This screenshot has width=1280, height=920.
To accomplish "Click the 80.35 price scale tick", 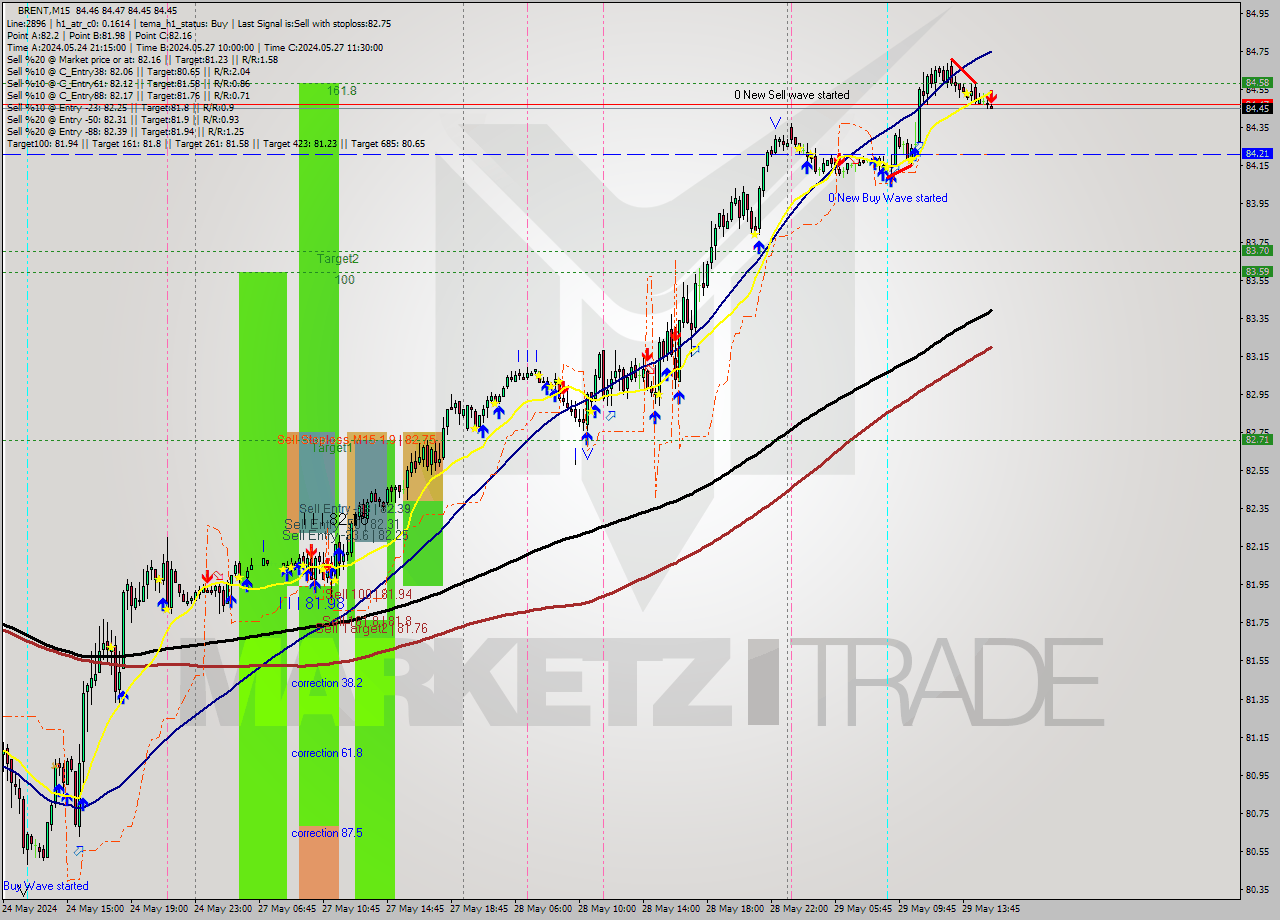I will coord(1257,889).
